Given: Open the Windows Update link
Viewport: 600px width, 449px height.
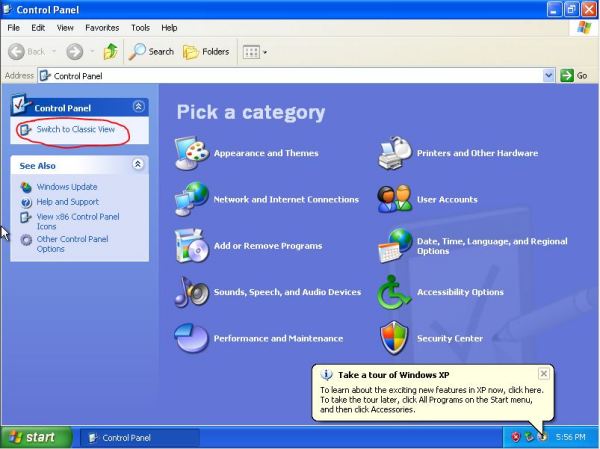Looking at the screenshot, I should pyautogui.click(x=67, y=187).
